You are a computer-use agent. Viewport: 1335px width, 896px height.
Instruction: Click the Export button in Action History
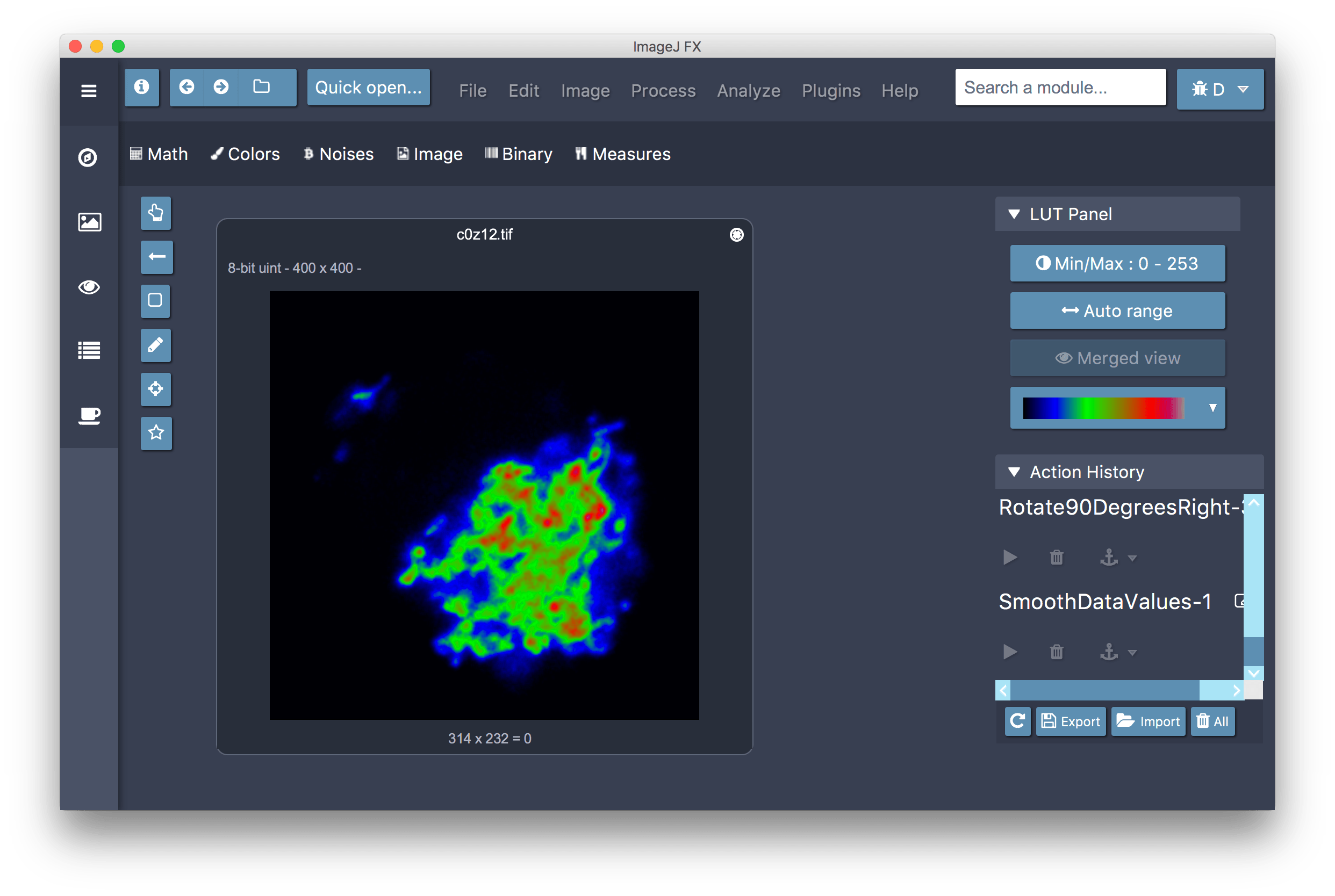coord(1070,721)
